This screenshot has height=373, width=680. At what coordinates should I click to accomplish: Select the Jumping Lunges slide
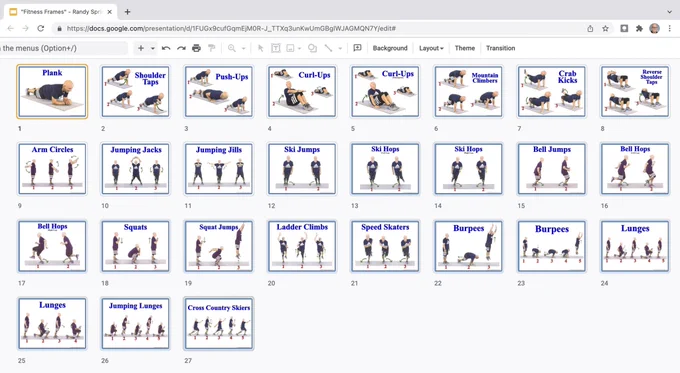click(x=135, y=324)
